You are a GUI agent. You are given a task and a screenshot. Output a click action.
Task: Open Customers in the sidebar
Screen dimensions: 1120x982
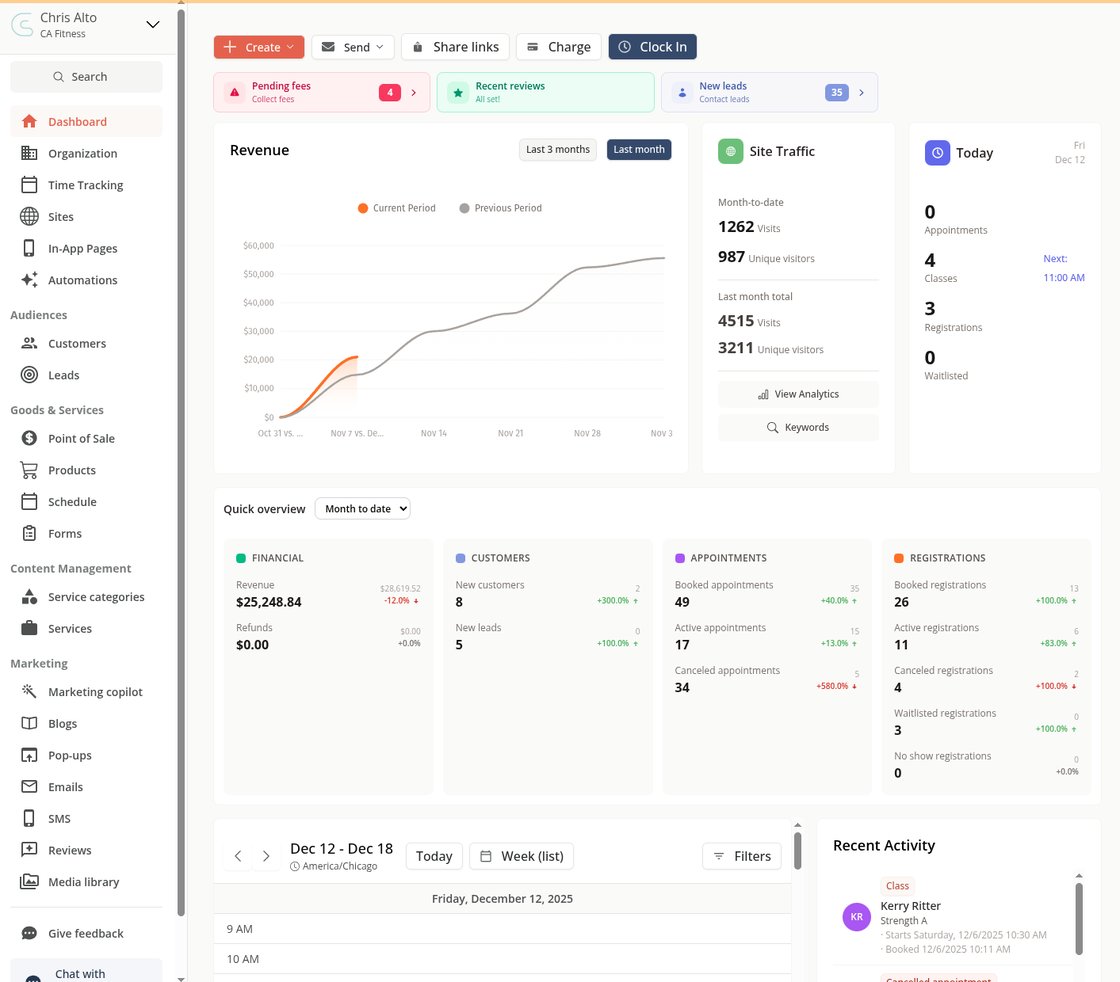click(86, 344)
